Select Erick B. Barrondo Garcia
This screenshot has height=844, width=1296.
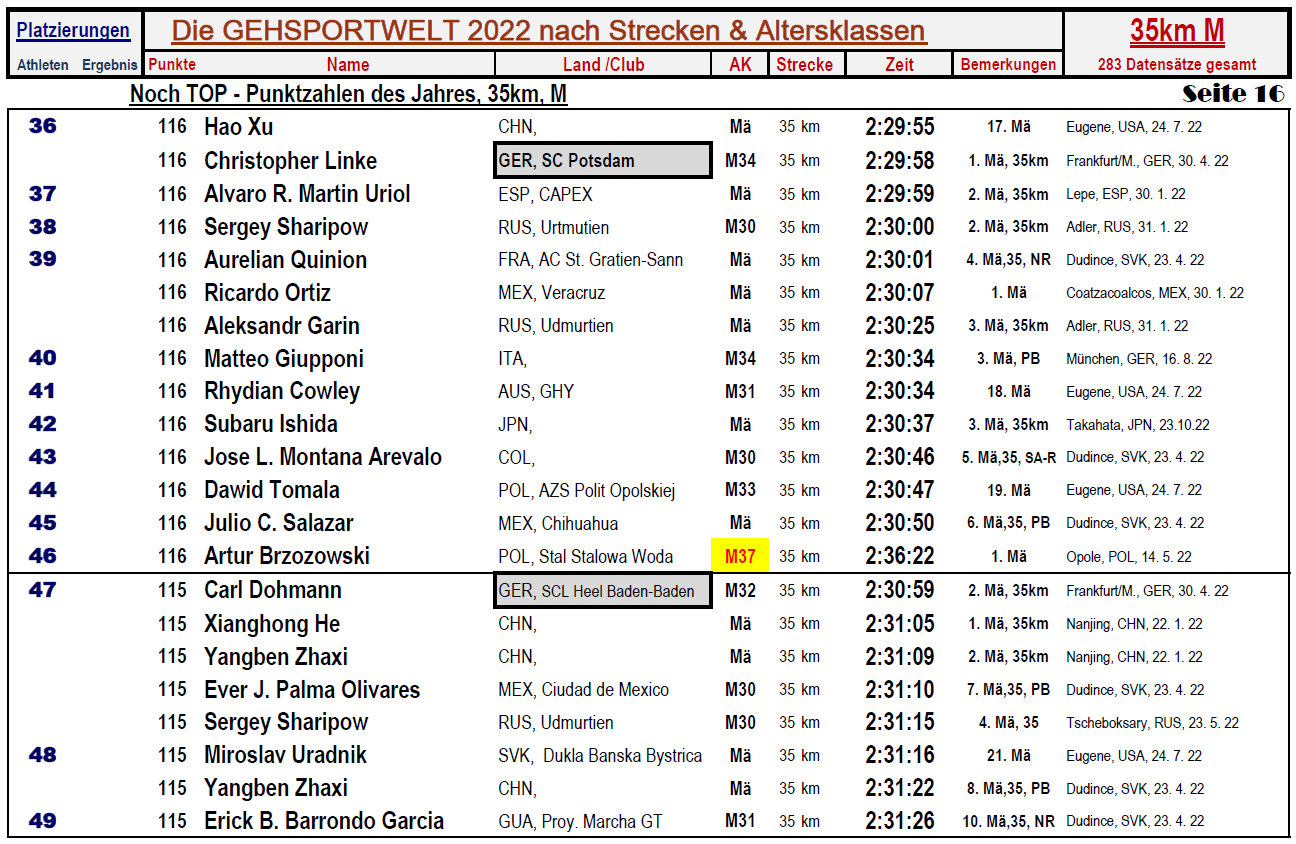pos(324,821)
